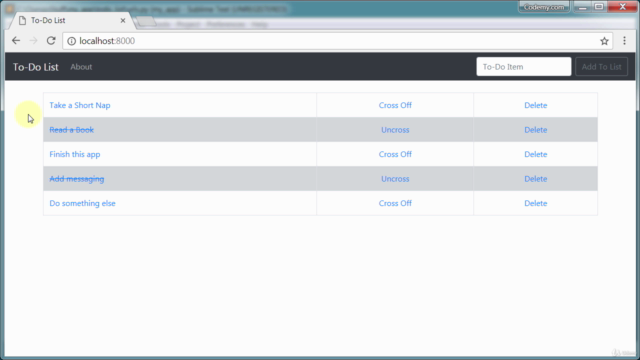Click the Add To List button
Image resolution: width=640 pixels, height=360 pixels.
(x=601, y=67)
